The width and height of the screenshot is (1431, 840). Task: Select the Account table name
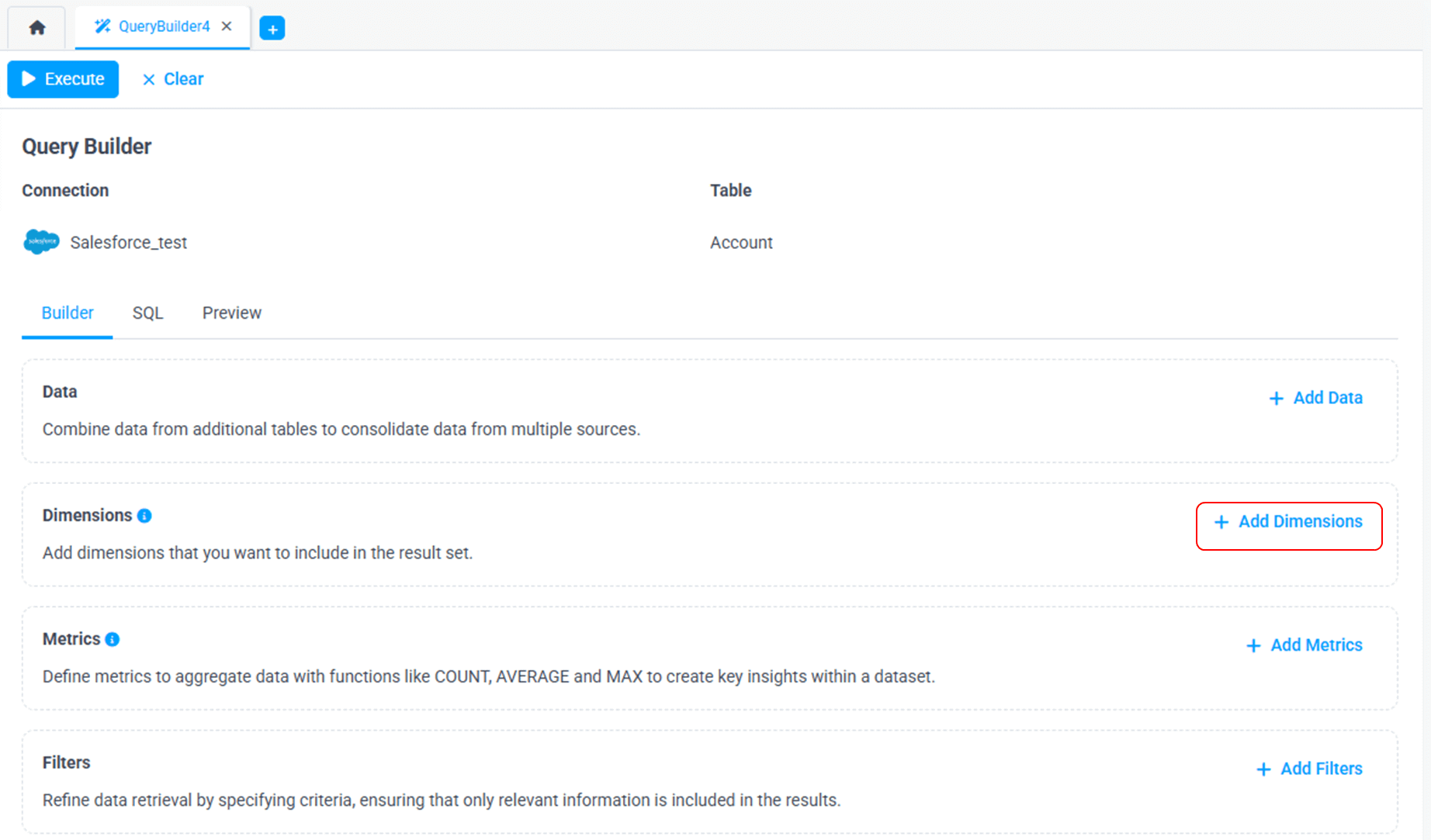tap(741, 243)
